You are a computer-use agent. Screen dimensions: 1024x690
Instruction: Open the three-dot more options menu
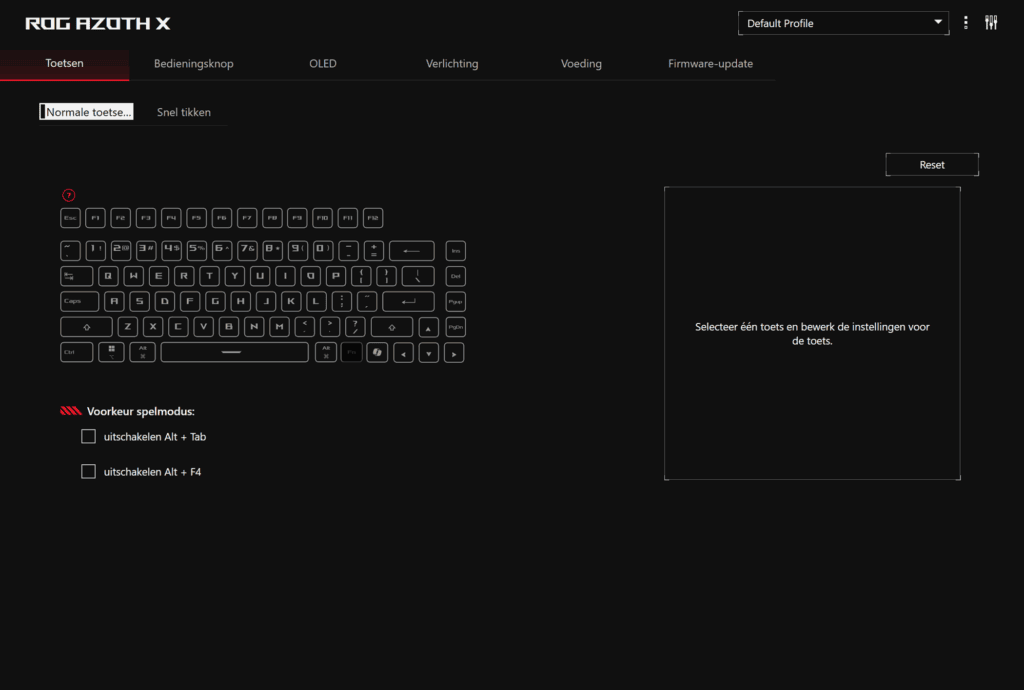965,23
